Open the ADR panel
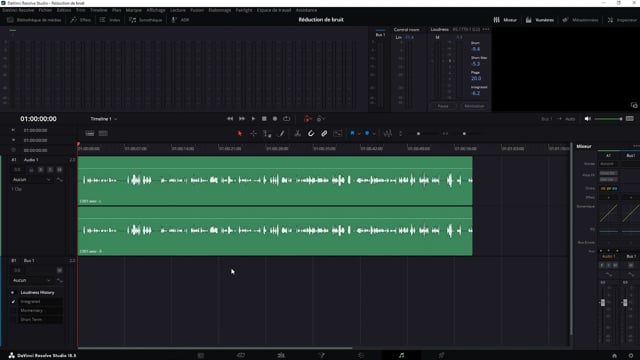640x360 pixels. coord(180,20)
